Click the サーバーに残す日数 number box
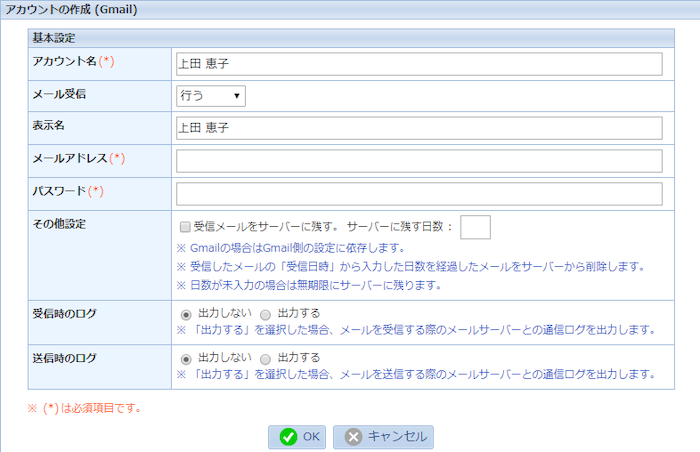Image resolution: width=700 pixels, height=452 pixels. (475, 227)
